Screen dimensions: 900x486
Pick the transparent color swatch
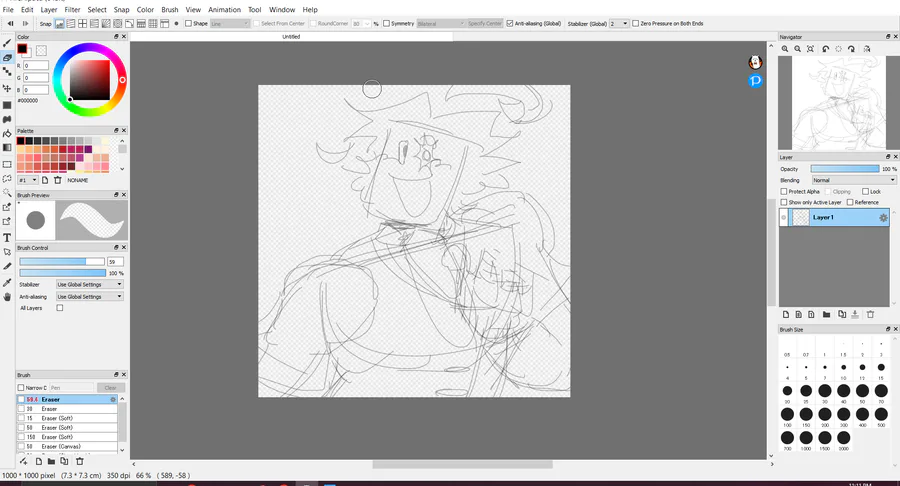click(x=41, y=50)
